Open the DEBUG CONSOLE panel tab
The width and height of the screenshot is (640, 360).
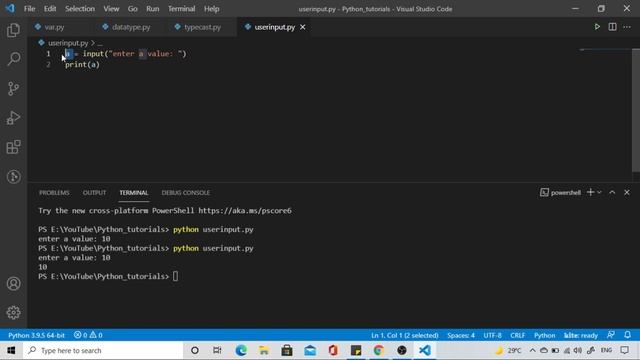click(x=186, y=193)
